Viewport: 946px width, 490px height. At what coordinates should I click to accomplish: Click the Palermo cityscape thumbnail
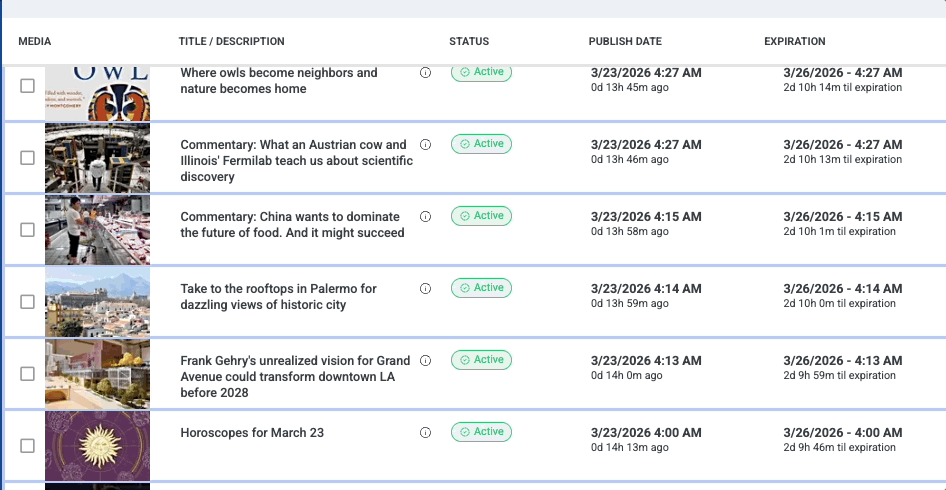pos(97,302)
